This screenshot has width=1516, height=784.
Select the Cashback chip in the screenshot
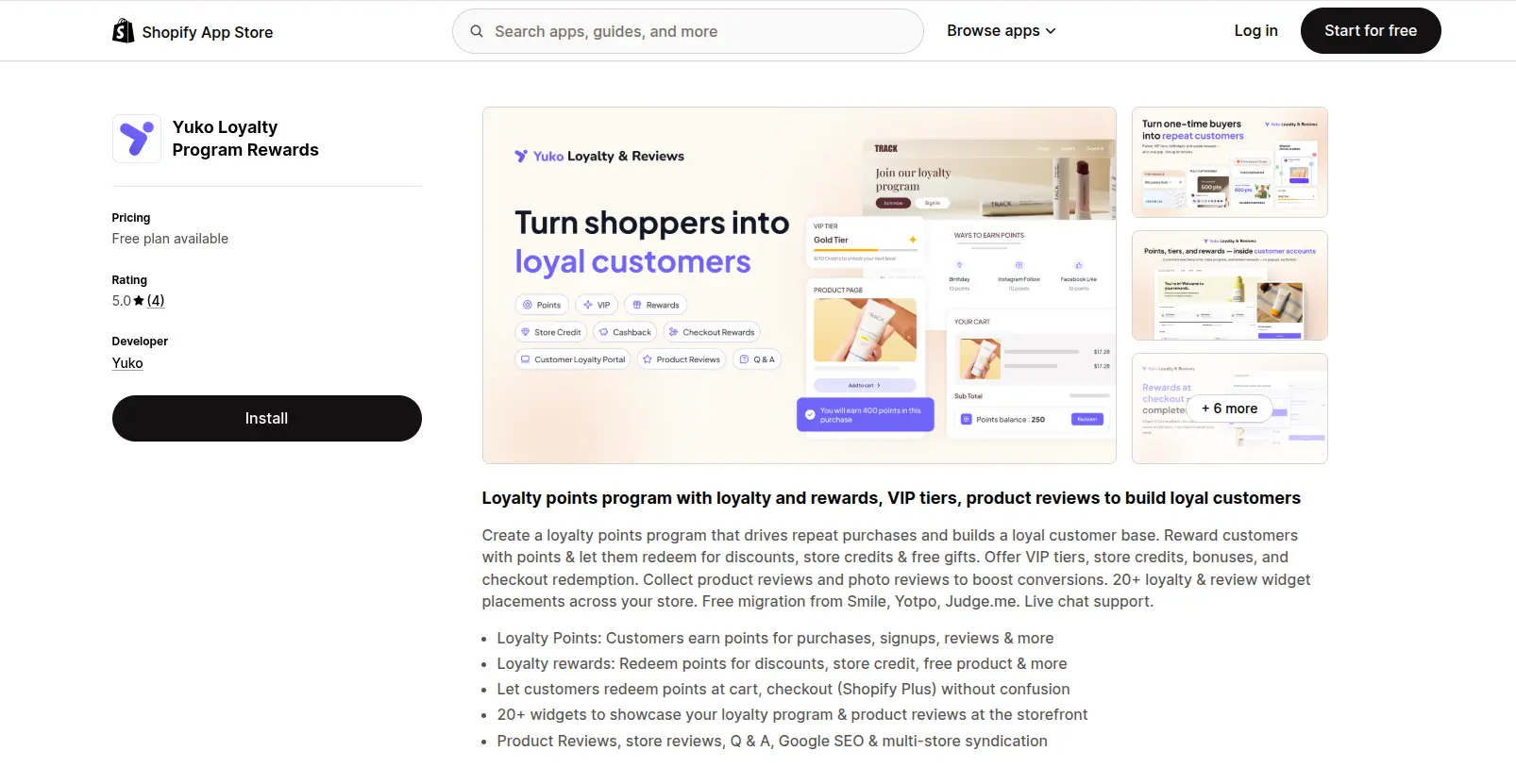pos(624,331)
